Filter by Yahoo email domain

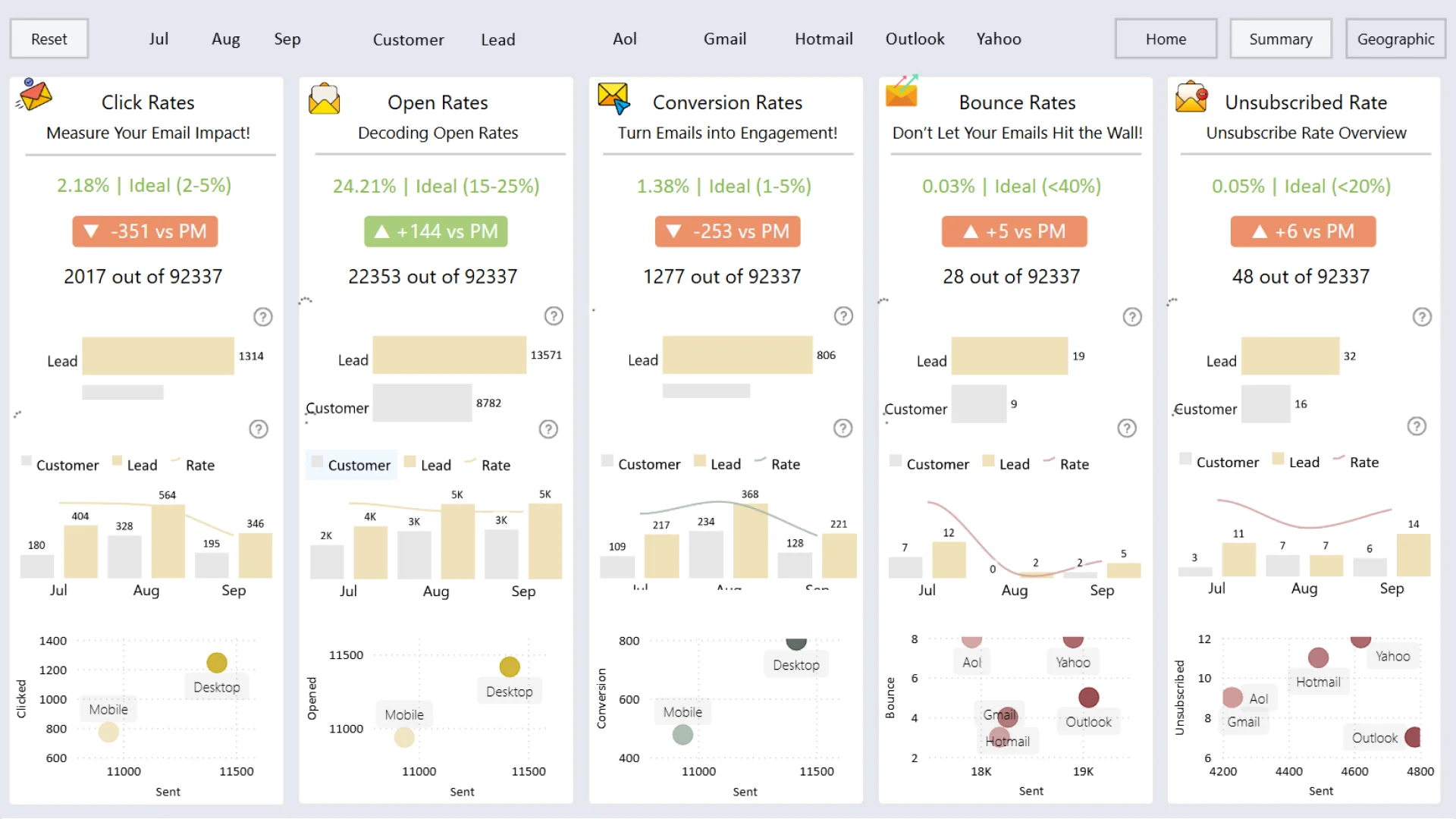pos(999,39)
